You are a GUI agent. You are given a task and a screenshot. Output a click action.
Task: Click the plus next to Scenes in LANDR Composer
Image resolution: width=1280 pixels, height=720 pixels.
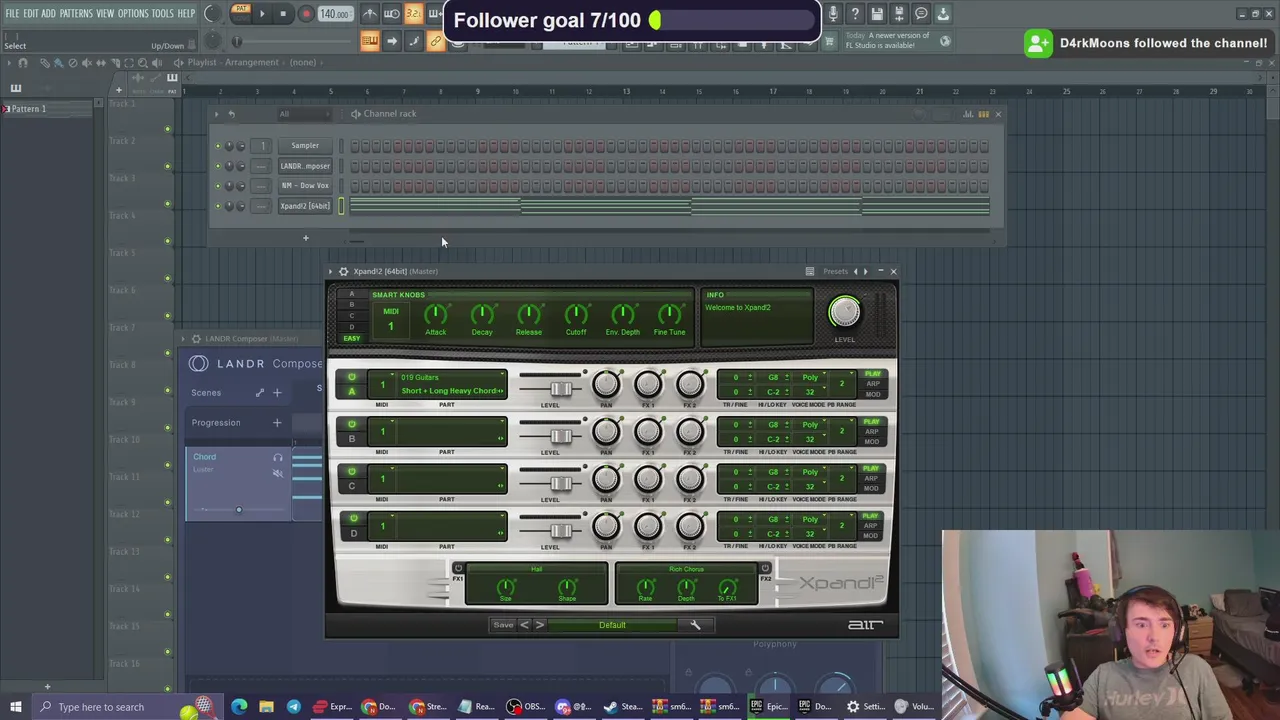point(277,393)
